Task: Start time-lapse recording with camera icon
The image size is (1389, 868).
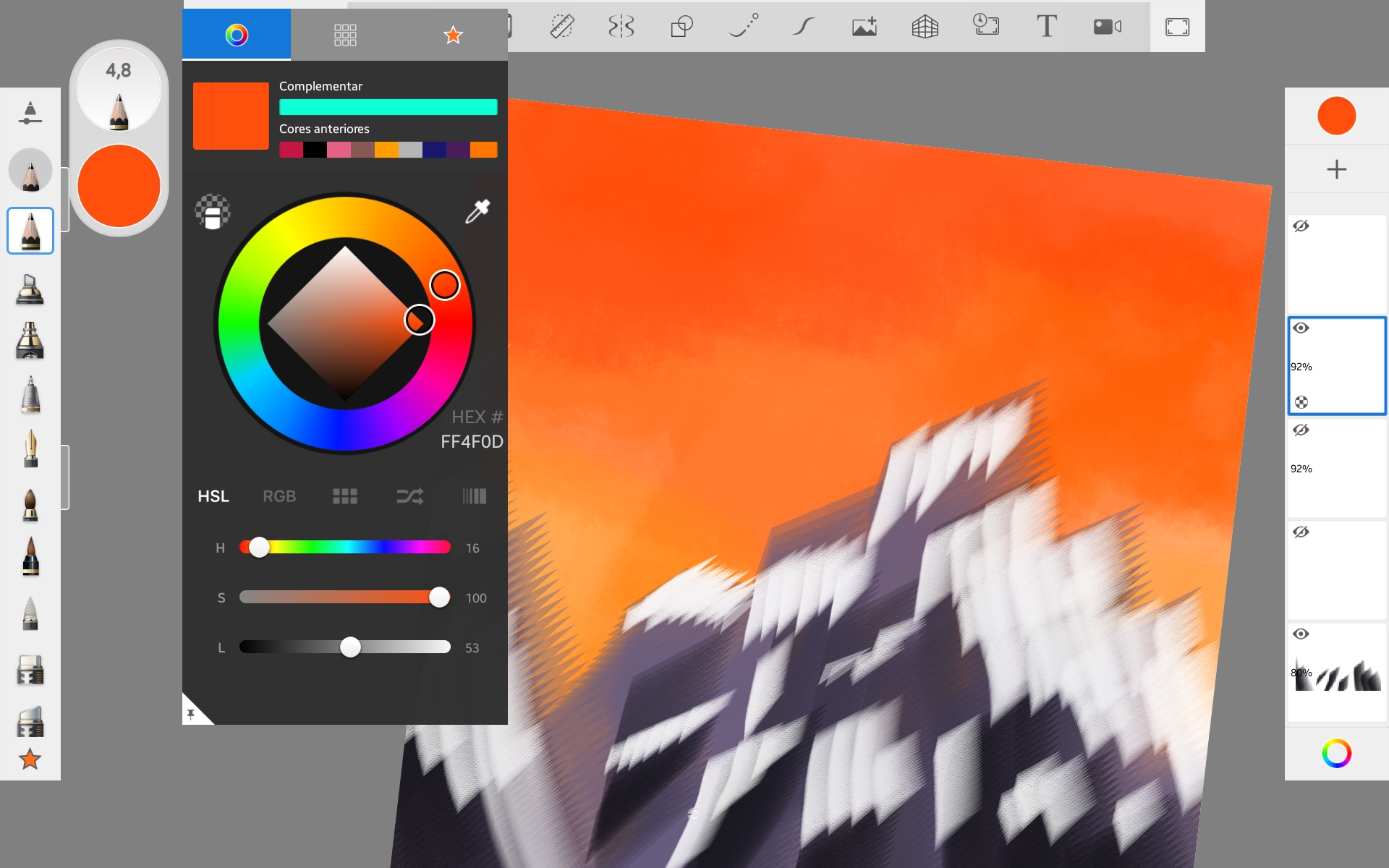Action: pos(1107,27)
